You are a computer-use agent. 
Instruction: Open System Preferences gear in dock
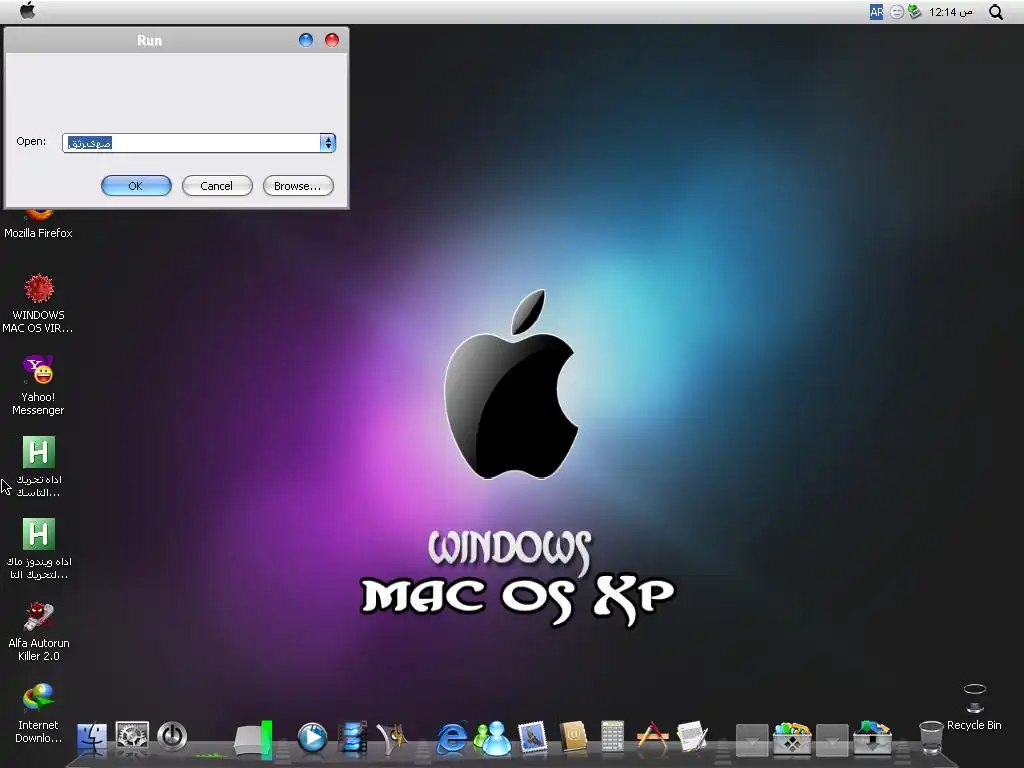tap(132, 736)
